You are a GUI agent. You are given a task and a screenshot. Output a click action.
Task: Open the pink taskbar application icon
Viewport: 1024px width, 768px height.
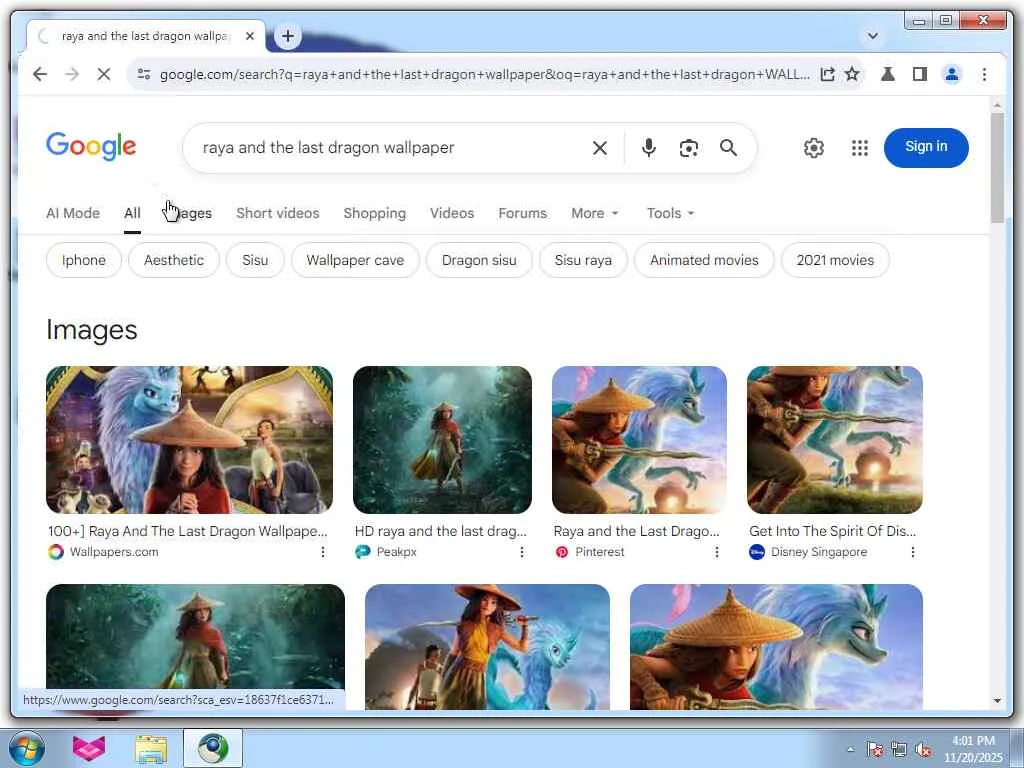pos(89,748)
